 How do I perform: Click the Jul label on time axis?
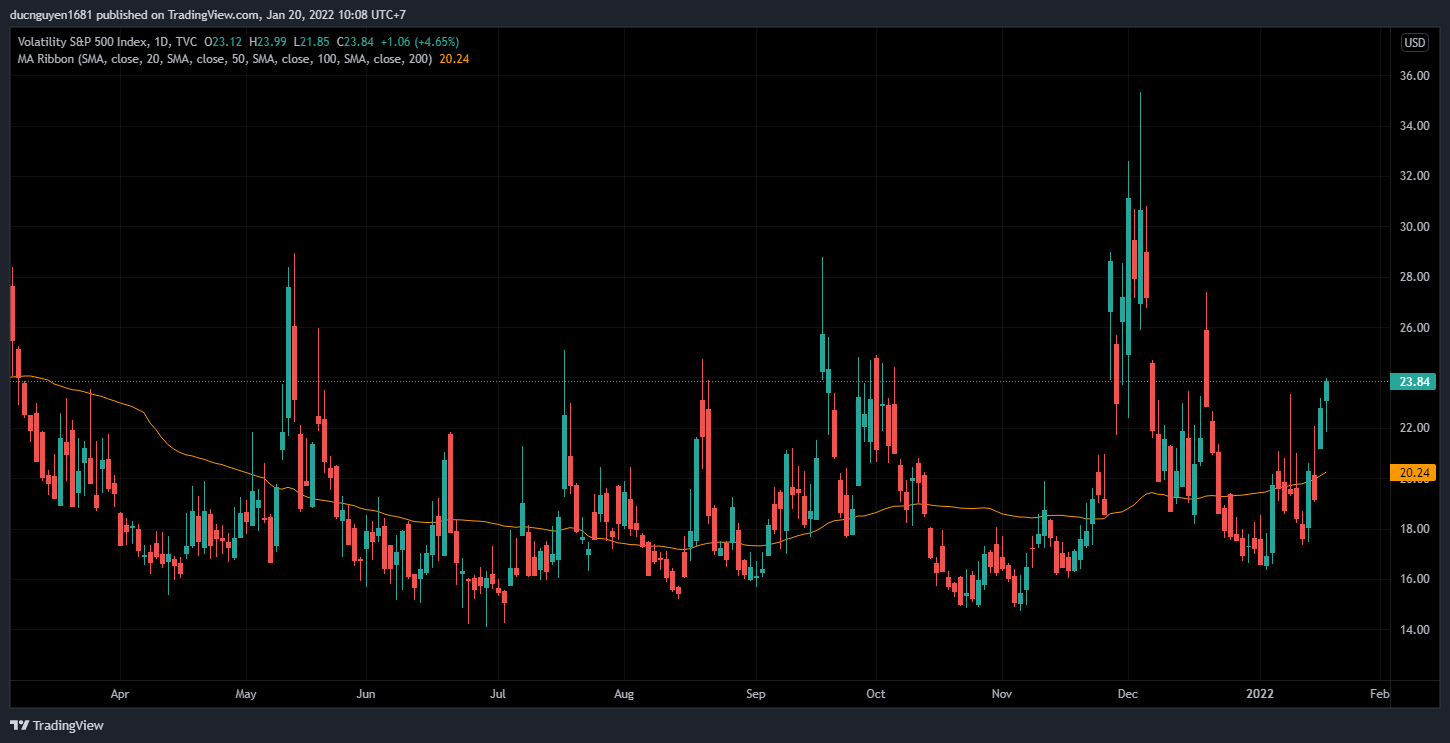498,693
